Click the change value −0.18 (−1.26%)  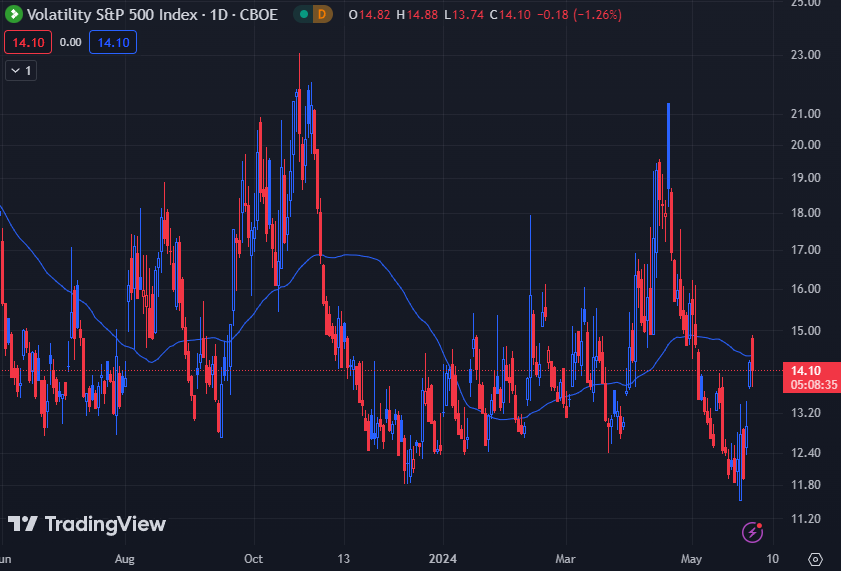click(579, 15)
